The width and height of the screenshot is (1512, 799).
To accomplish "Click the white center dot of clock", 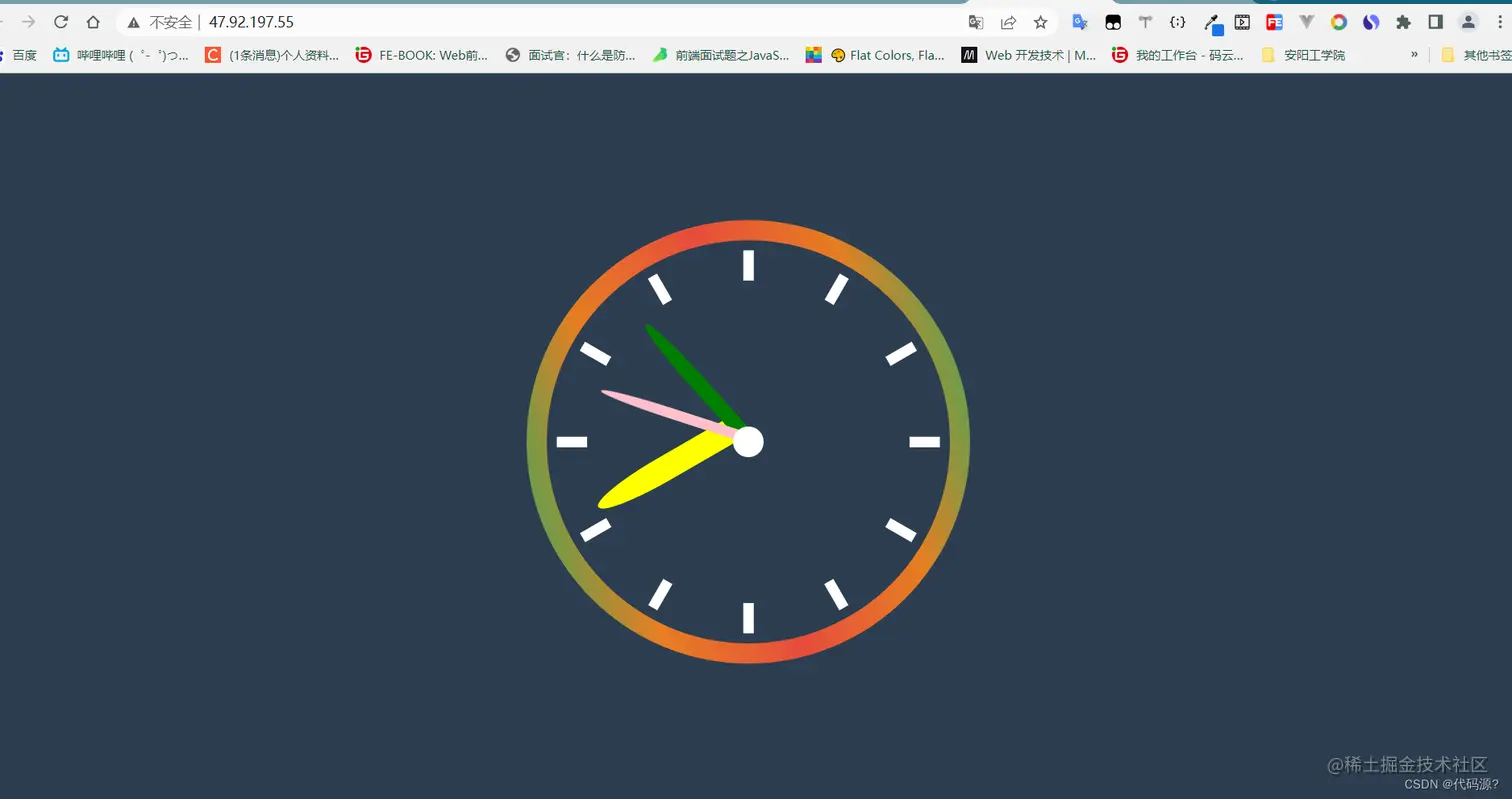I will pyautogui.click(x=748, y=441).
